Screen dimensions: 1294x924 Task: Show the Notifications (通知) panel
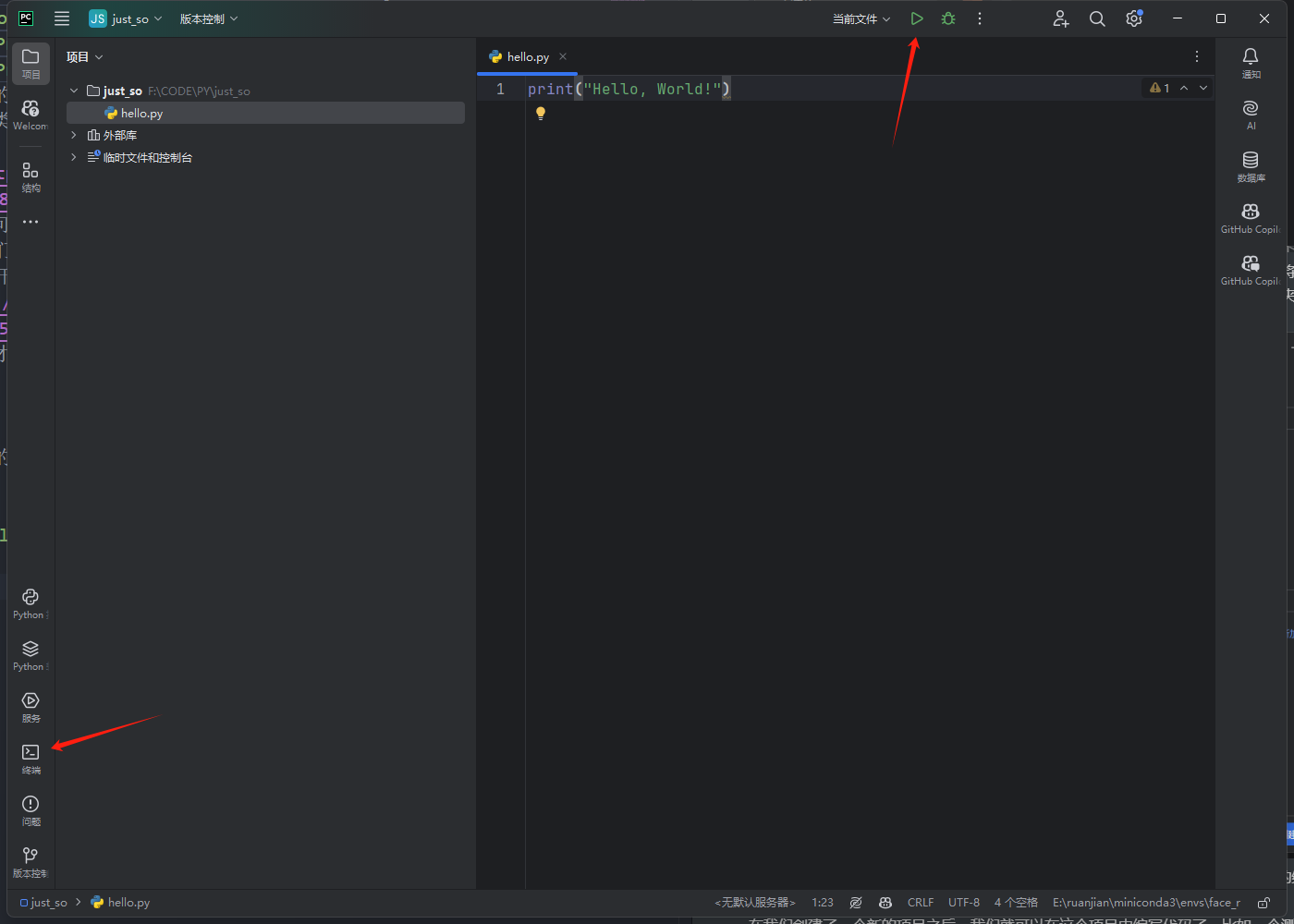(1251, 62)
